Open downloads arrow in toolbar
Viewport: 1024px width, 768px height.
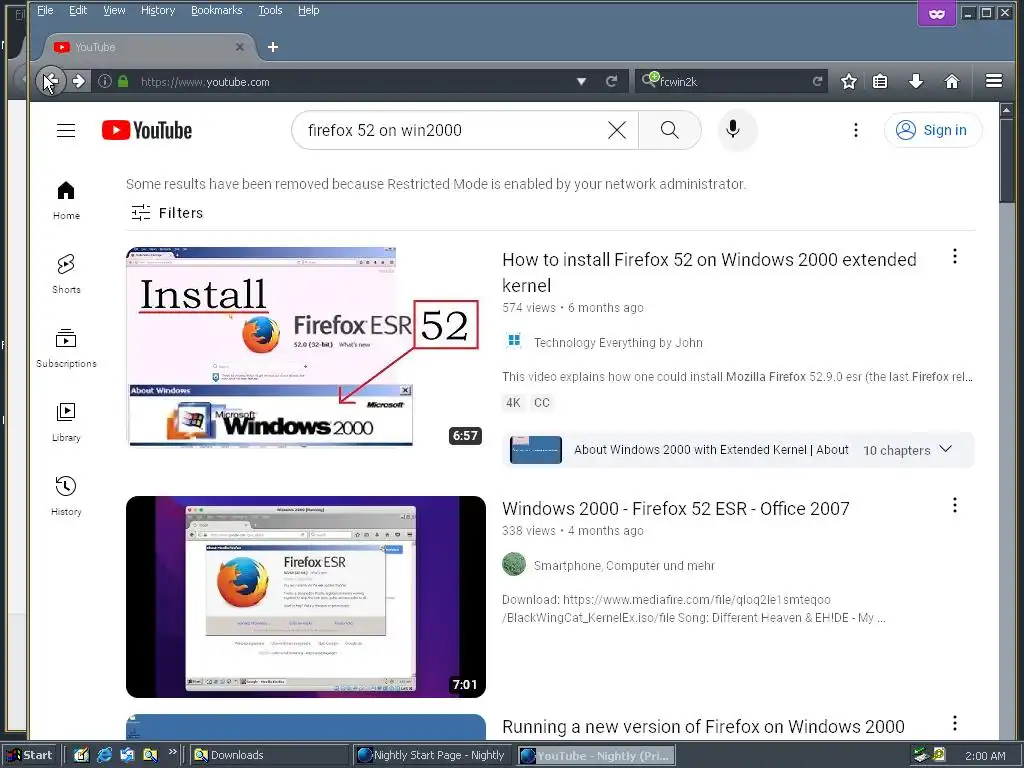916,81
